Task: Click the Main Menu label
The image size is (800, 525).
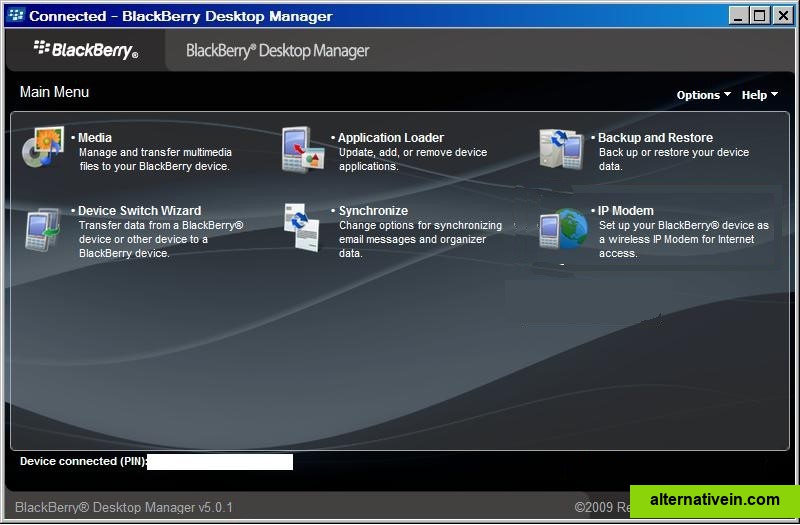Action: [54, 92]
